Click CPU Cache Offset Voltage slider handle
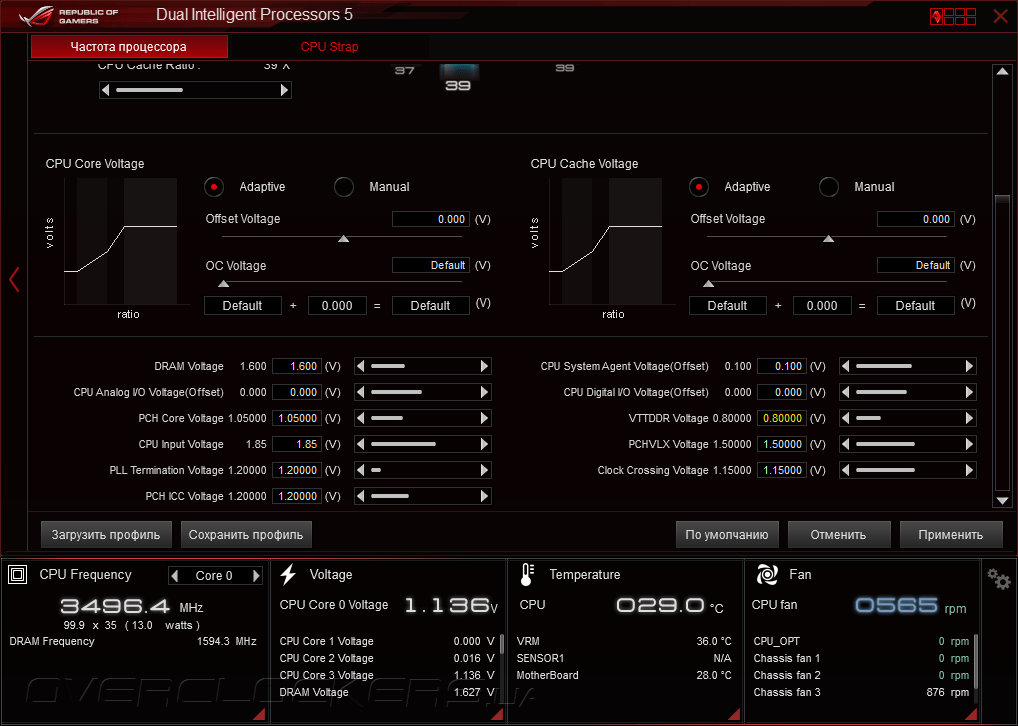 pyautogui.click(x=829, y=239)
